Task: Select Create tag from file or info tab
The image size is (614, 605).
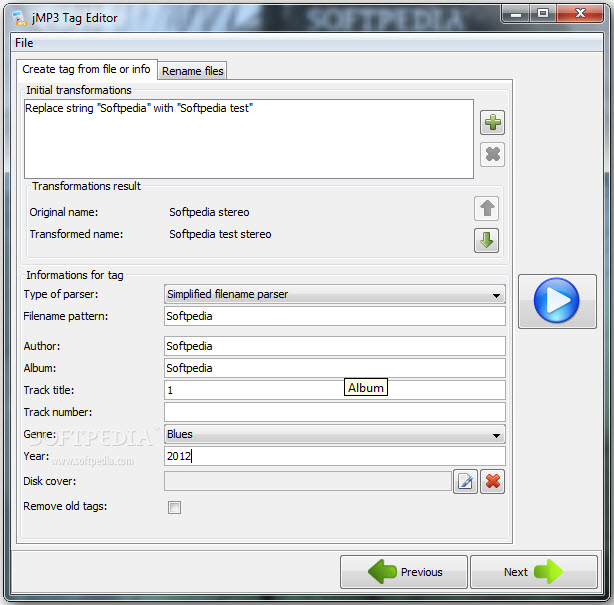Action: click(87, 69)
